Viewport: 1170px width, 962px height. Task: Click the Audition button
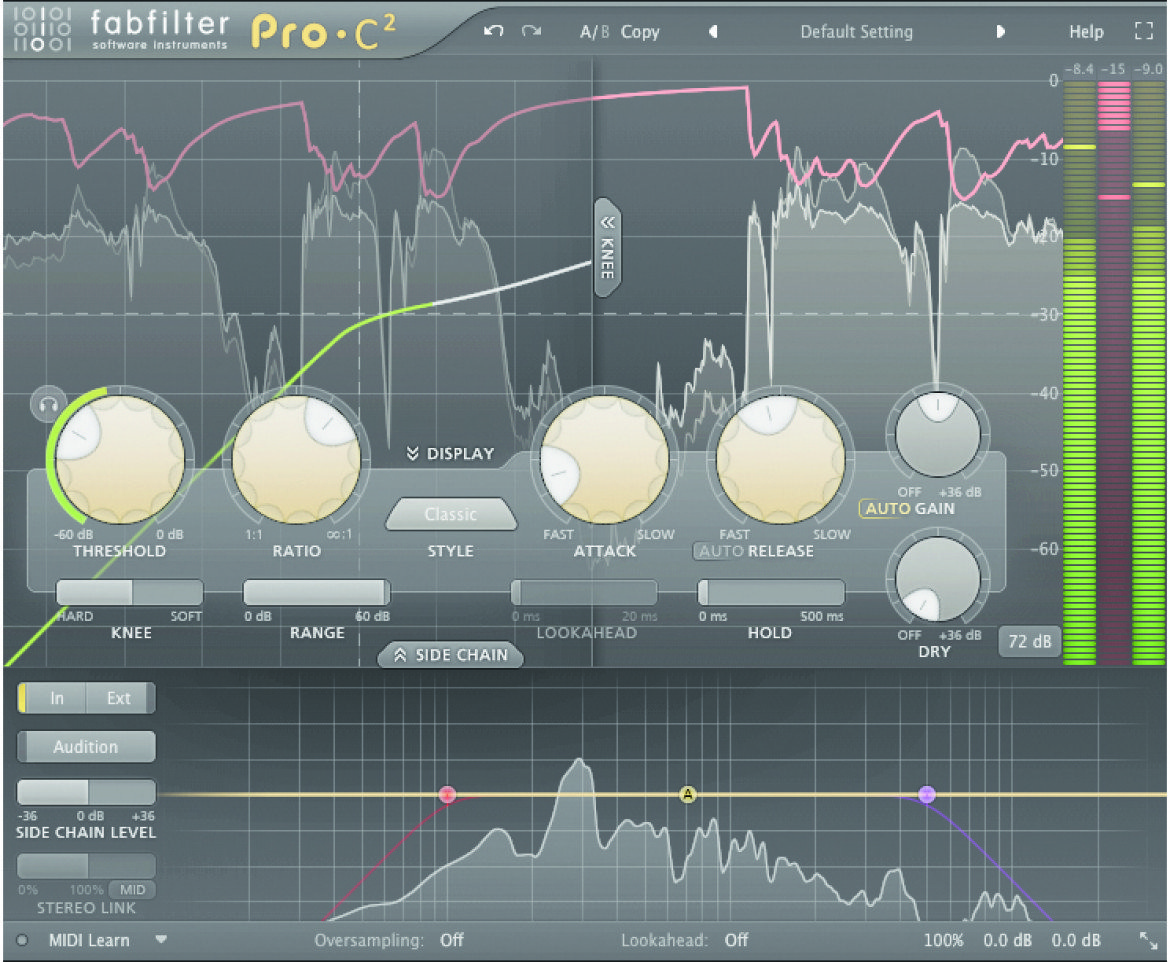(86, 746)
